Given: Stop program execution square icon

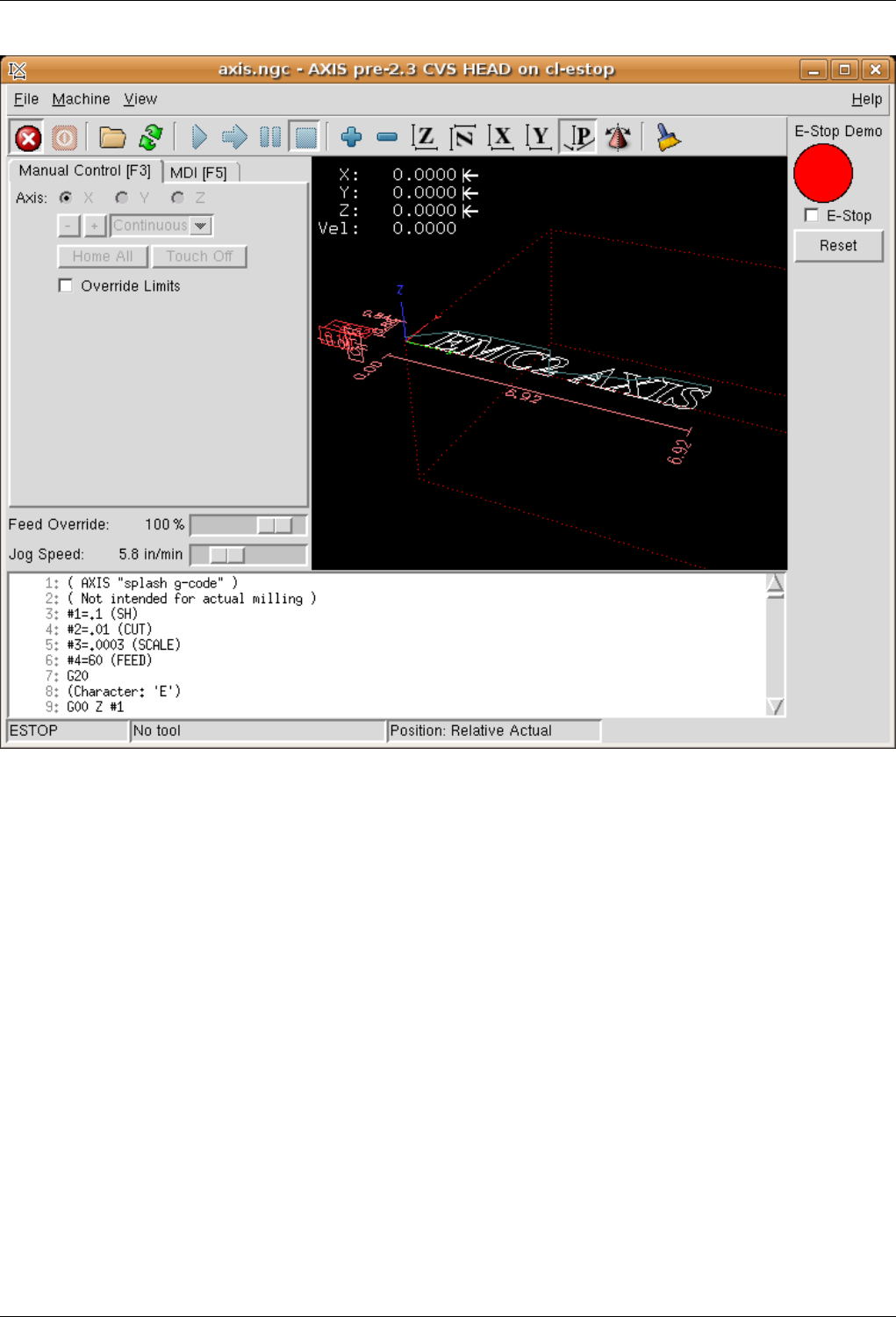Looking at the screenshot, I should click(305, 137).
